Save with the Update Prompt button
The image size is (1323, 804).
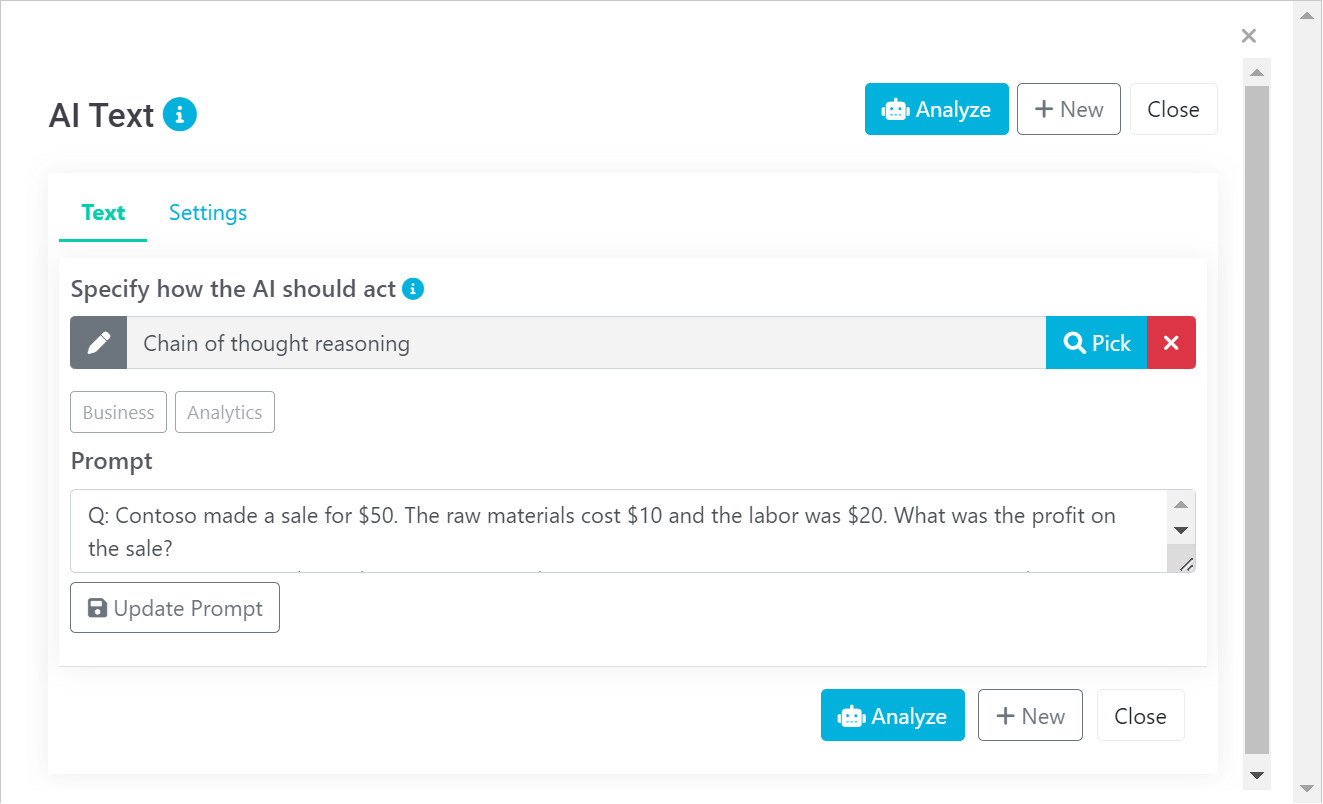point(175,608)
